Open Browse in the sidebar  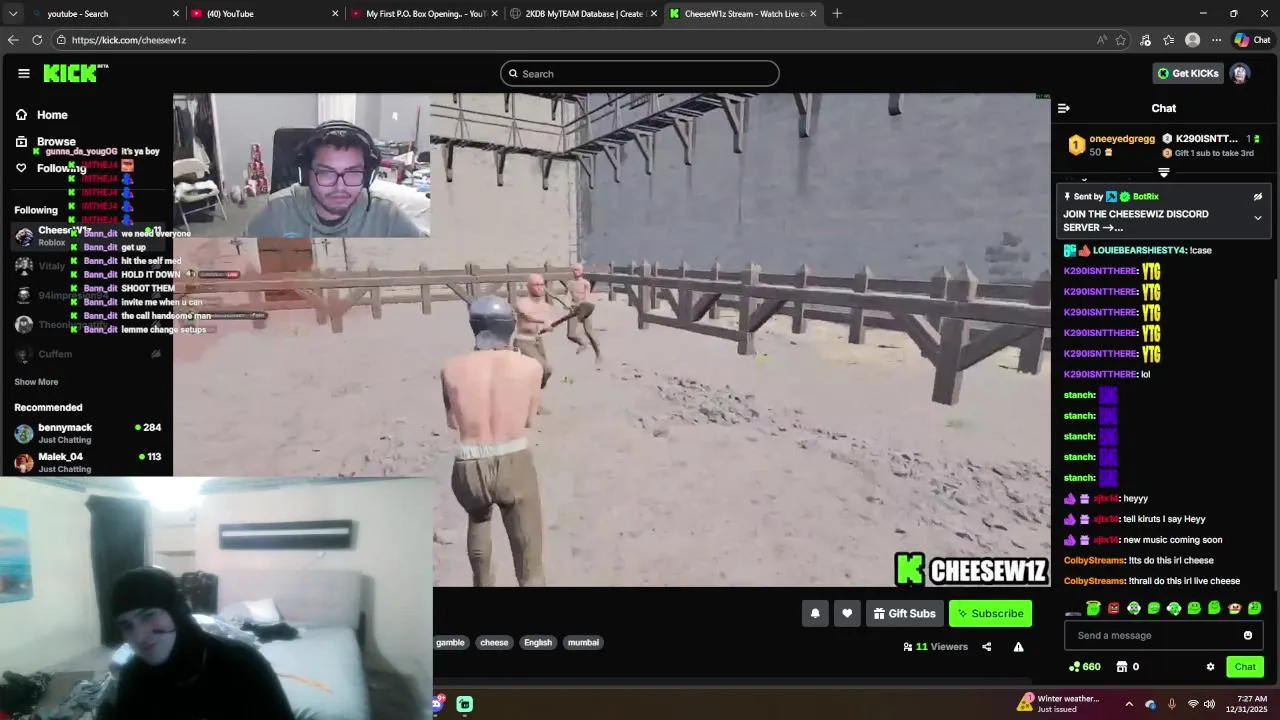pos(56,142)
